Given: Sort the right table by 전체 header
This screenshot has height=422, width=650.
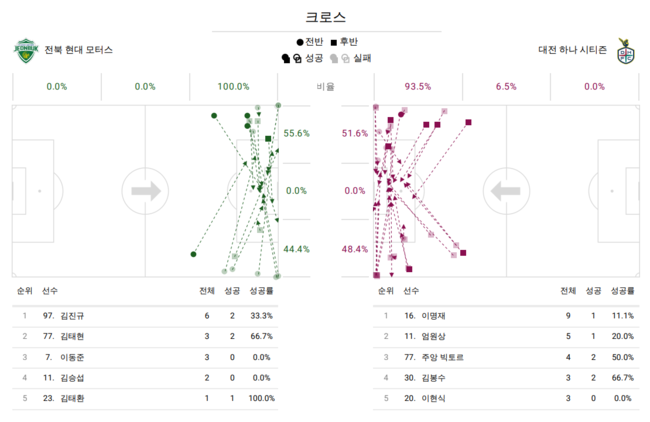Looking at the screenshot, I should pyautogui.click(x=568, y=291).
